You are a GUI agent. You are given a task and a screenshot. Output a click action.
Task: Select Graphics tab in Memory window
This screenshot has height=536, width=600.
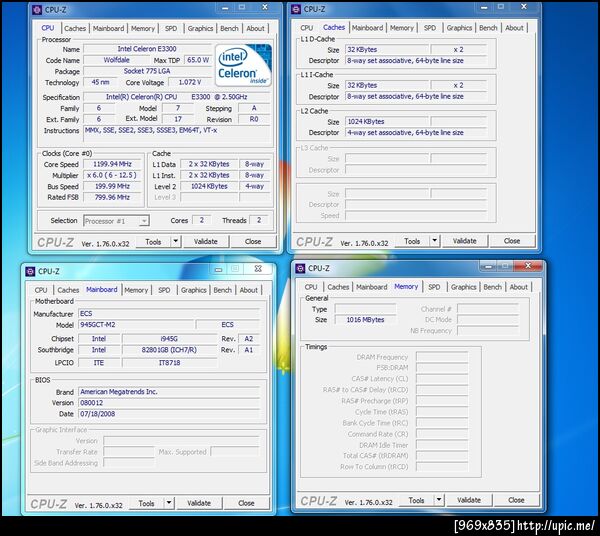click(x=463, y=287)
